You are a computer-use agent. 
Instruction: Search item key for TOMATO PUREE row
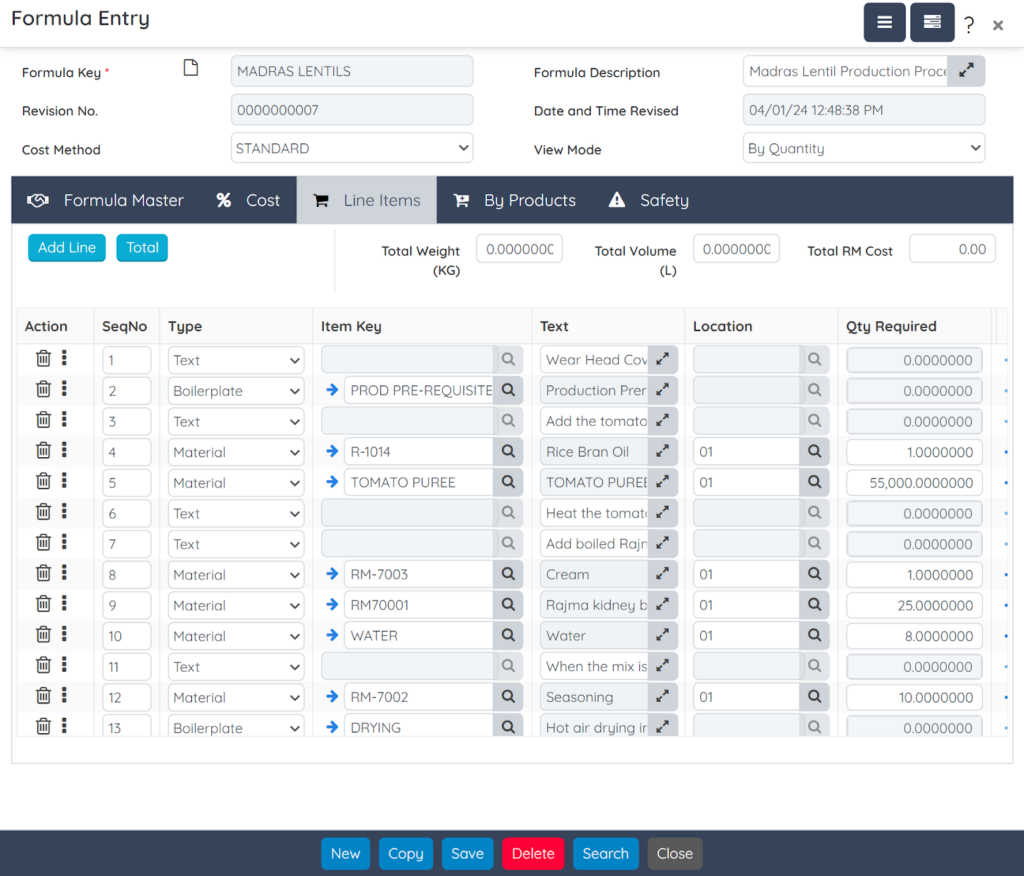508,483
